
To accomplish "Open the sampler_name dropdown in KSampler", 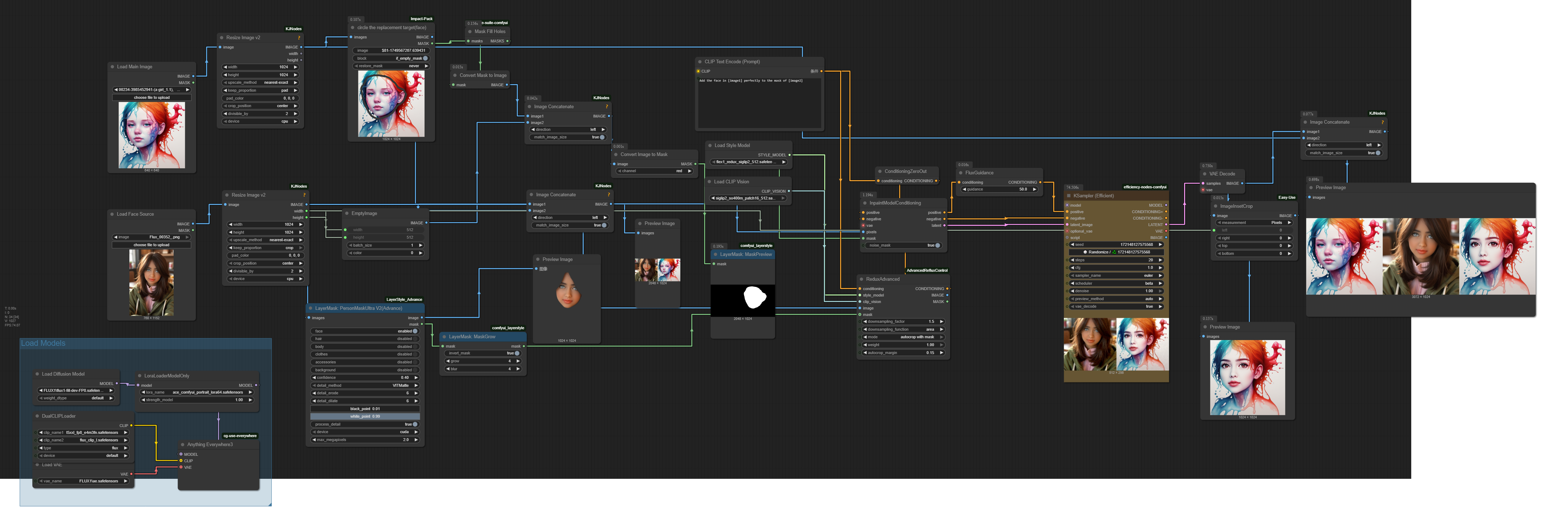I will [1117, 276].
